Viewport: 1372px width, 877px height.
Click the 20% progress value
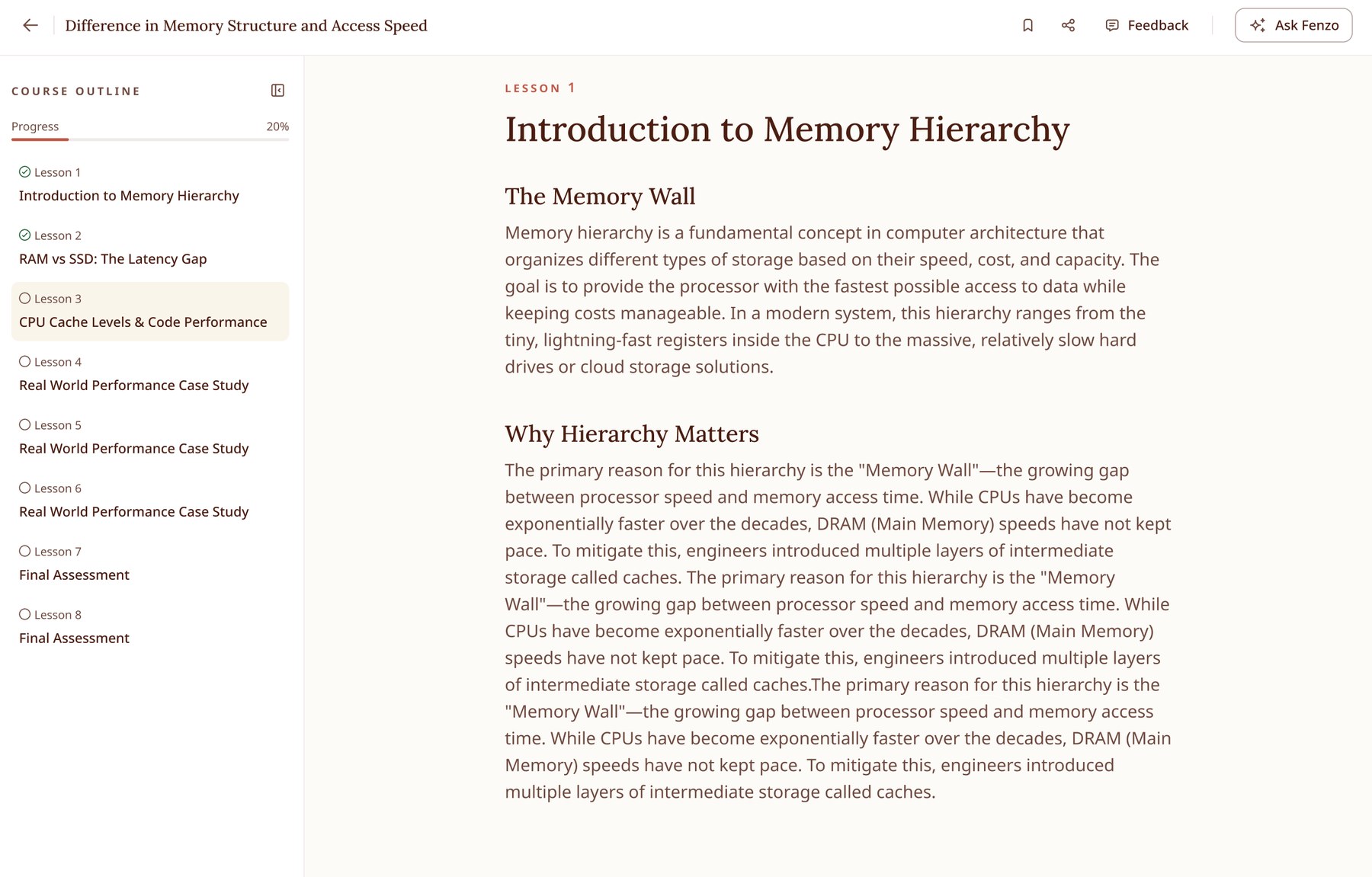tap(277, 126)
